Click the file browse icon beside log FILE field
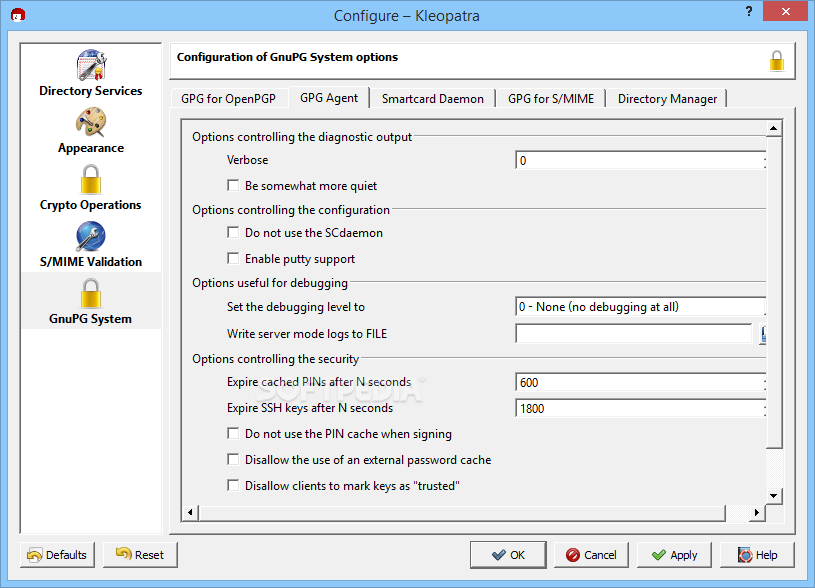This screenshot has width=815, height=588. coord(763,334)
